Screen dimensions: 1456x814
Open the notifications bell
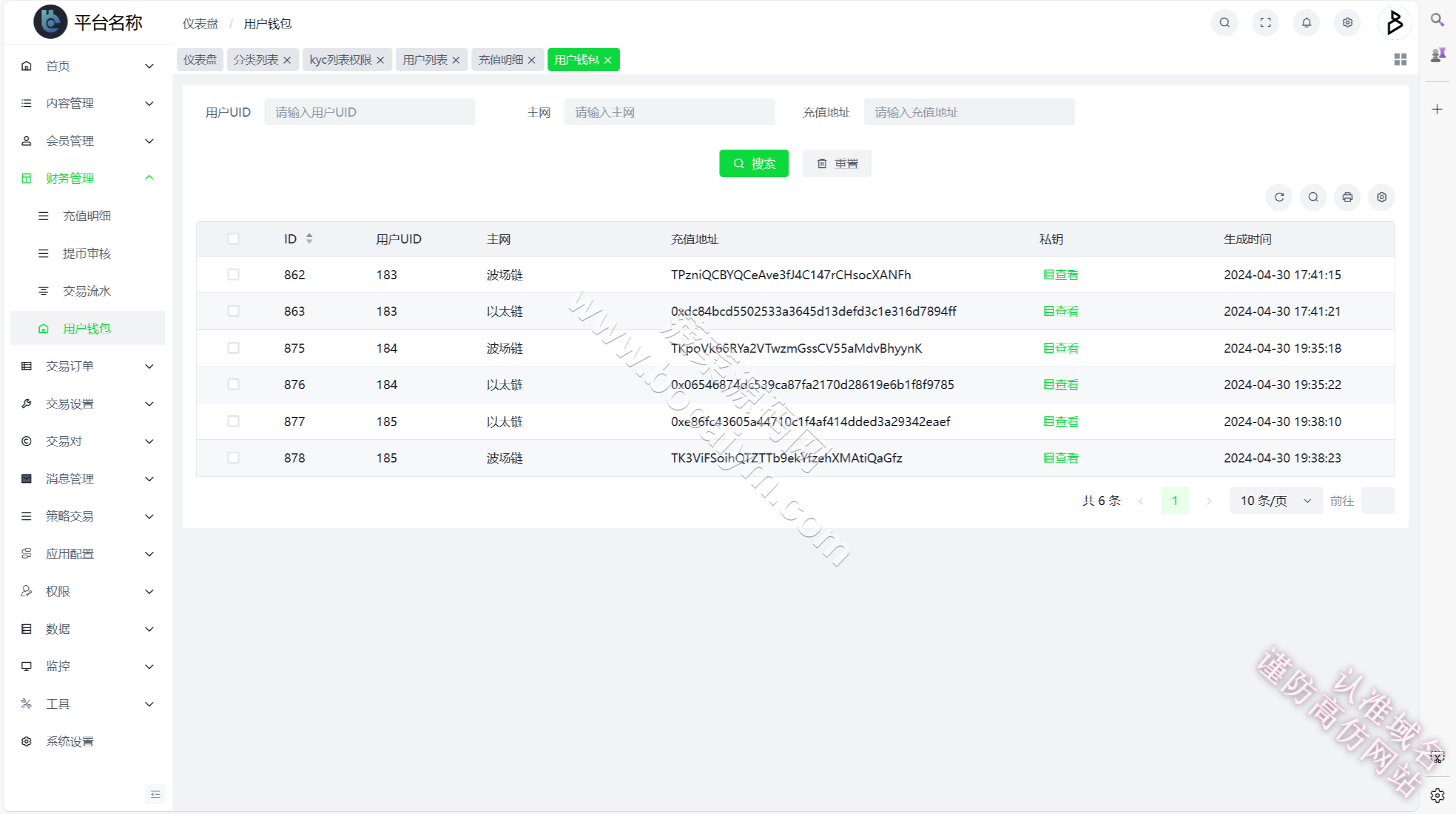tap(1306, 23)
